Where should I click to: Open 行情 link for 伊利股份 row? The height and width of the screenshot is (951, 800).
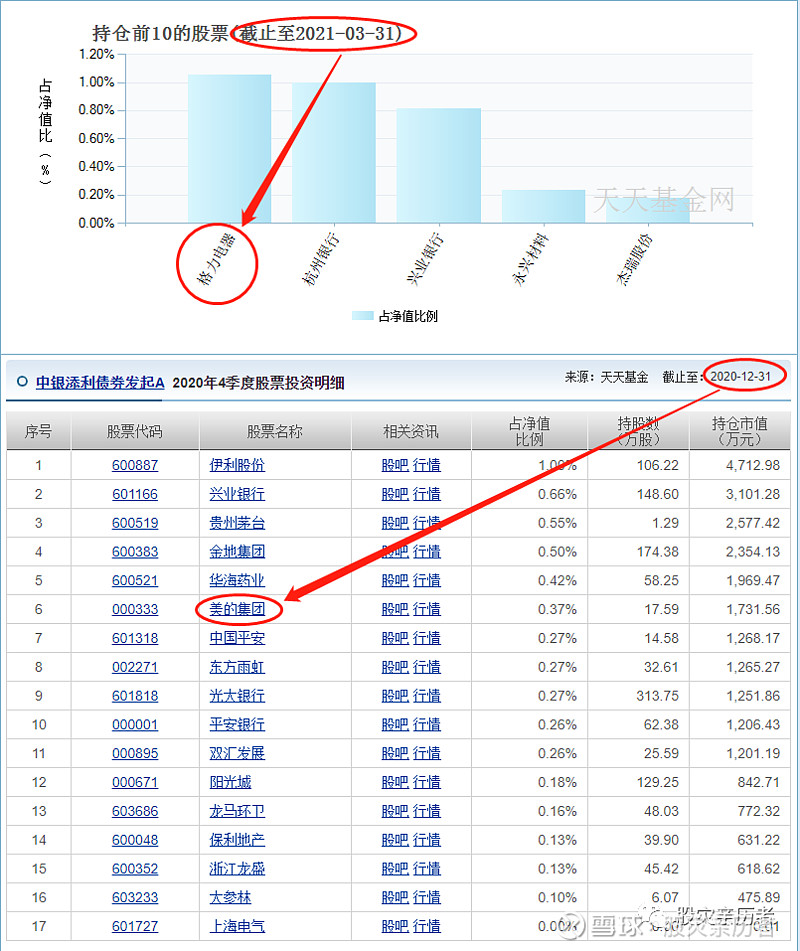click(427, 465)
